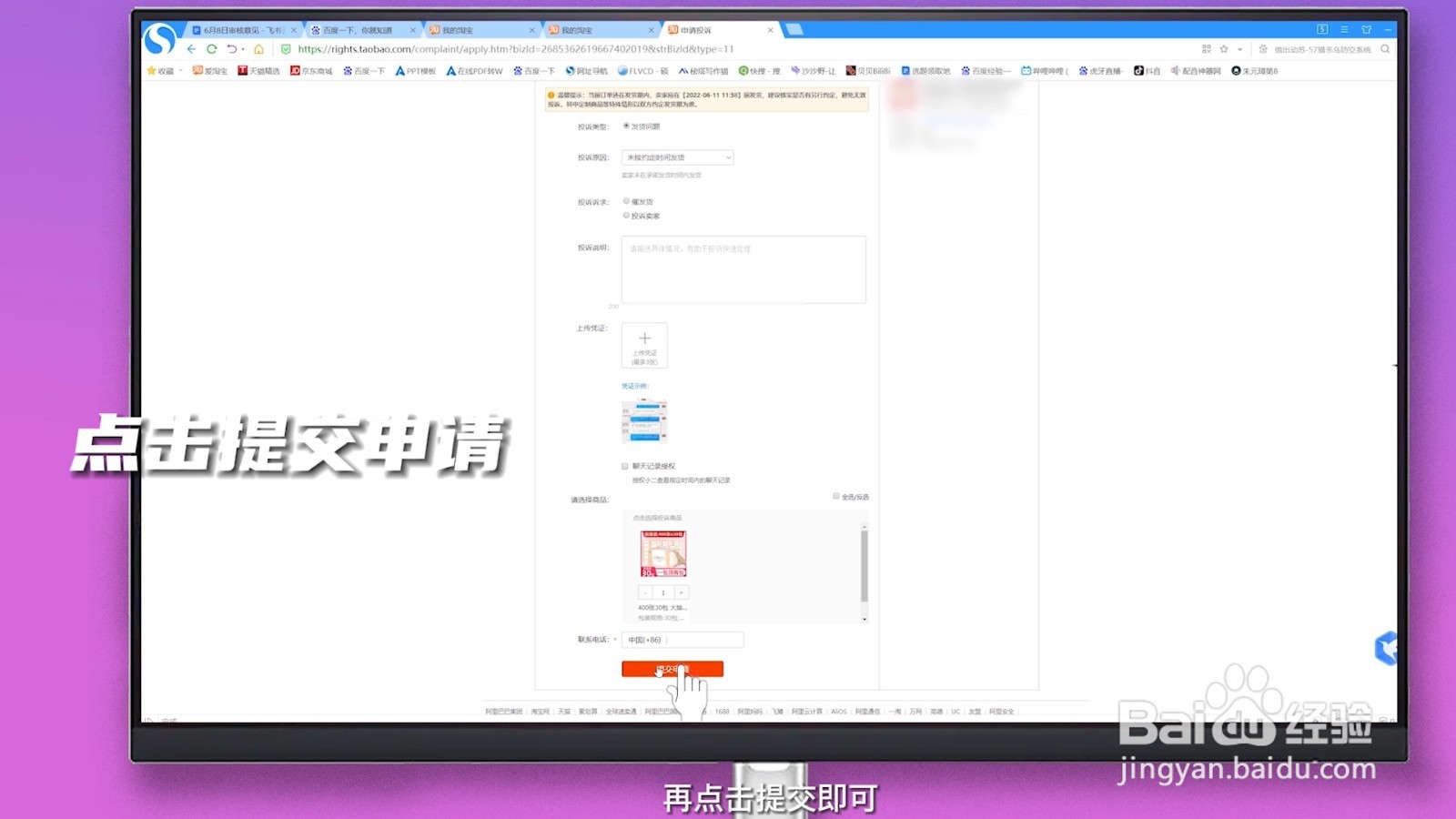This screenshot has height=819, width=1456.
Task: Open the 网址导航 bookmark
Action: 587,71
